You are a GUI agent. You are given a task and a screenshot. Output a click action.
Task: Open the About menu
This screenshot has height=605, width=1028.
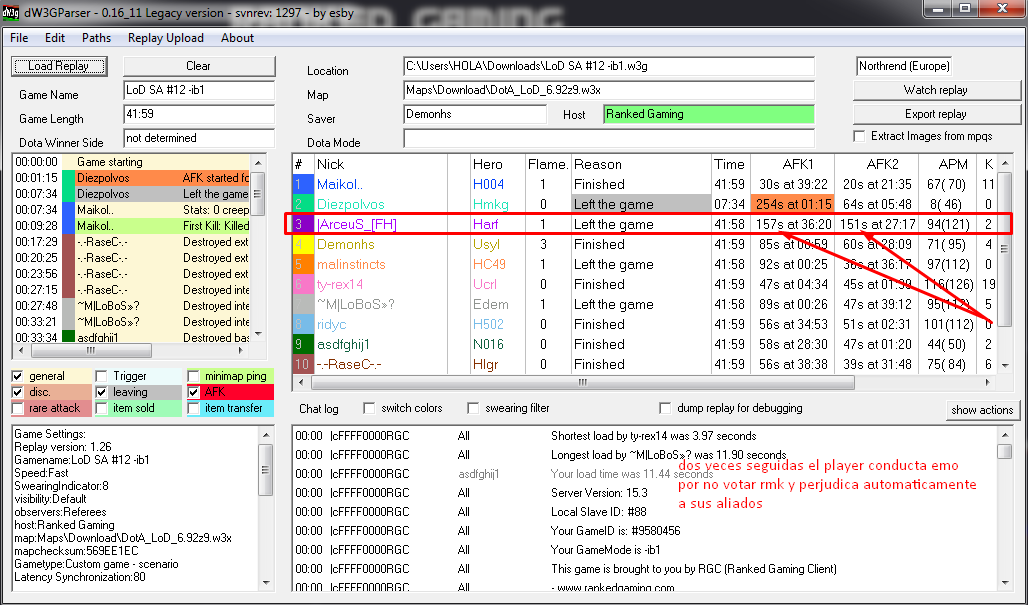point(237,38)
